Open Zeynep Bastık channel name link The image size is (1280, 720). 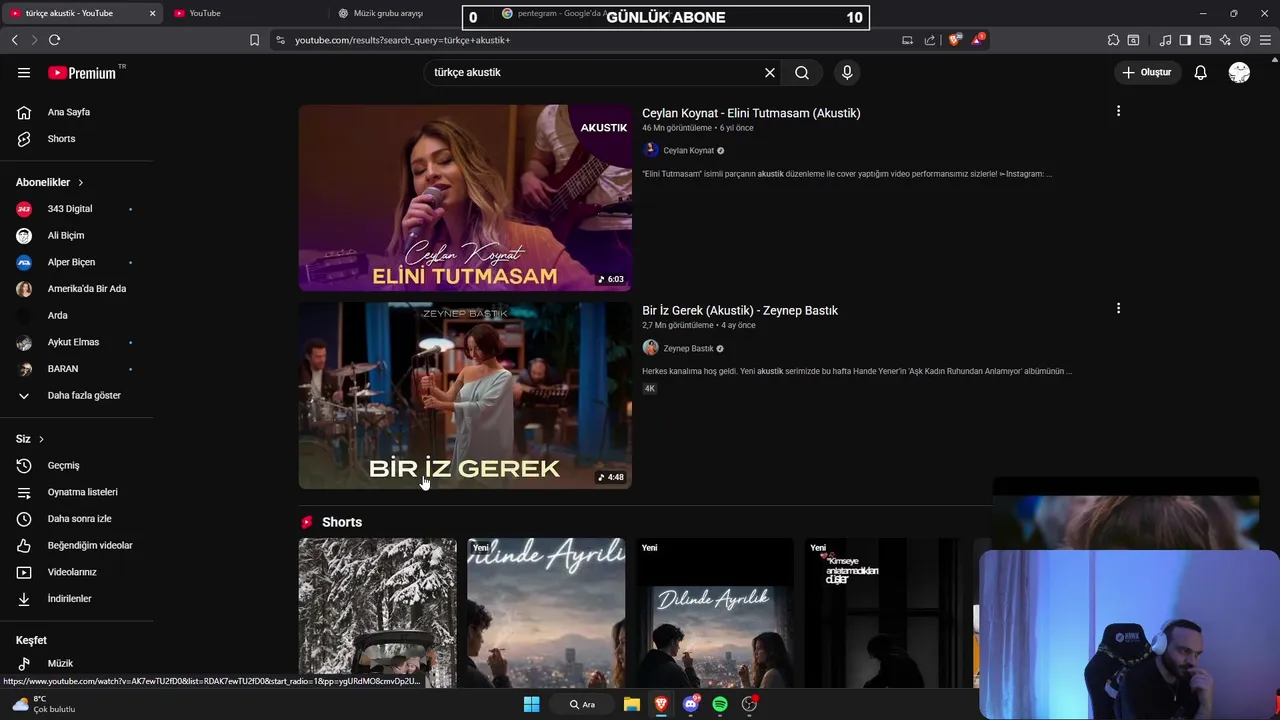point(688,349)
